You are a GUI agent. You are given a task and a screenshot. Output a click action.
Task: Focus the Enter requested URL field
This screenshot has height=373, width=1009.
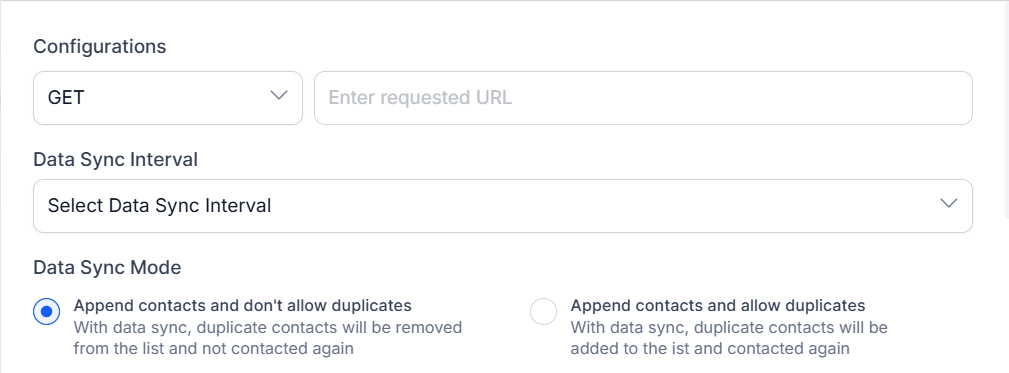(643, 98)
